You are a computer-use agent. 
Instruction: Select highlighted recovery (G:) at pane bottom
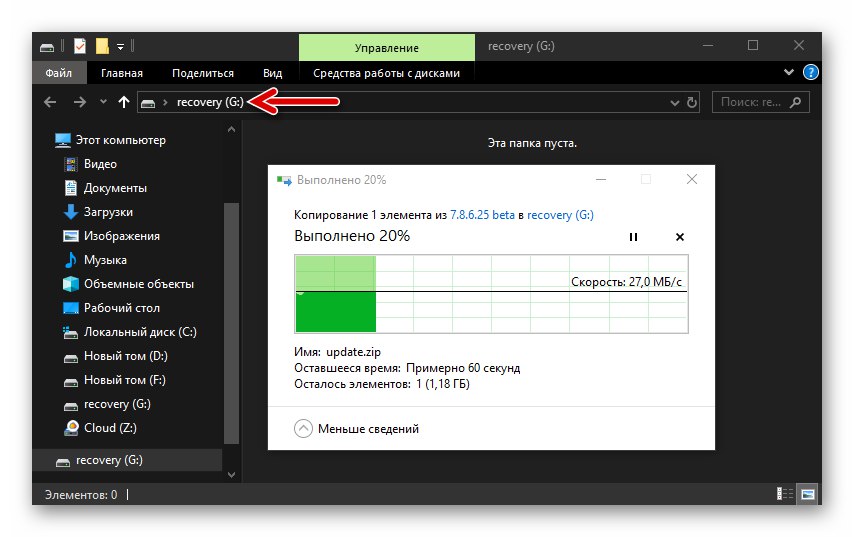click(127, 460)
